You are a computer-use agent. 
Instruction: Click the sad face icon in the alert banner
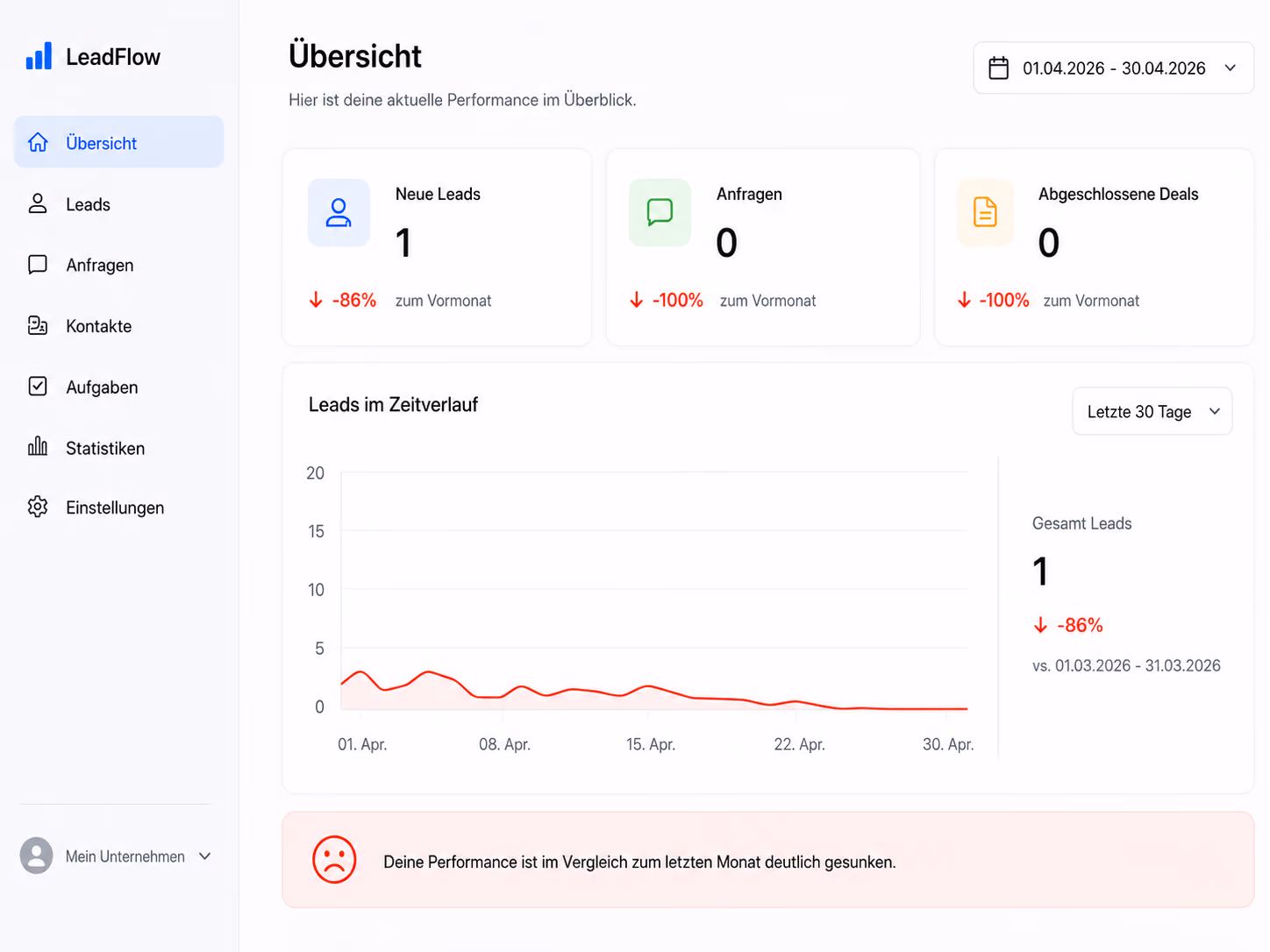pyautogui.click(x=334, y=860)
